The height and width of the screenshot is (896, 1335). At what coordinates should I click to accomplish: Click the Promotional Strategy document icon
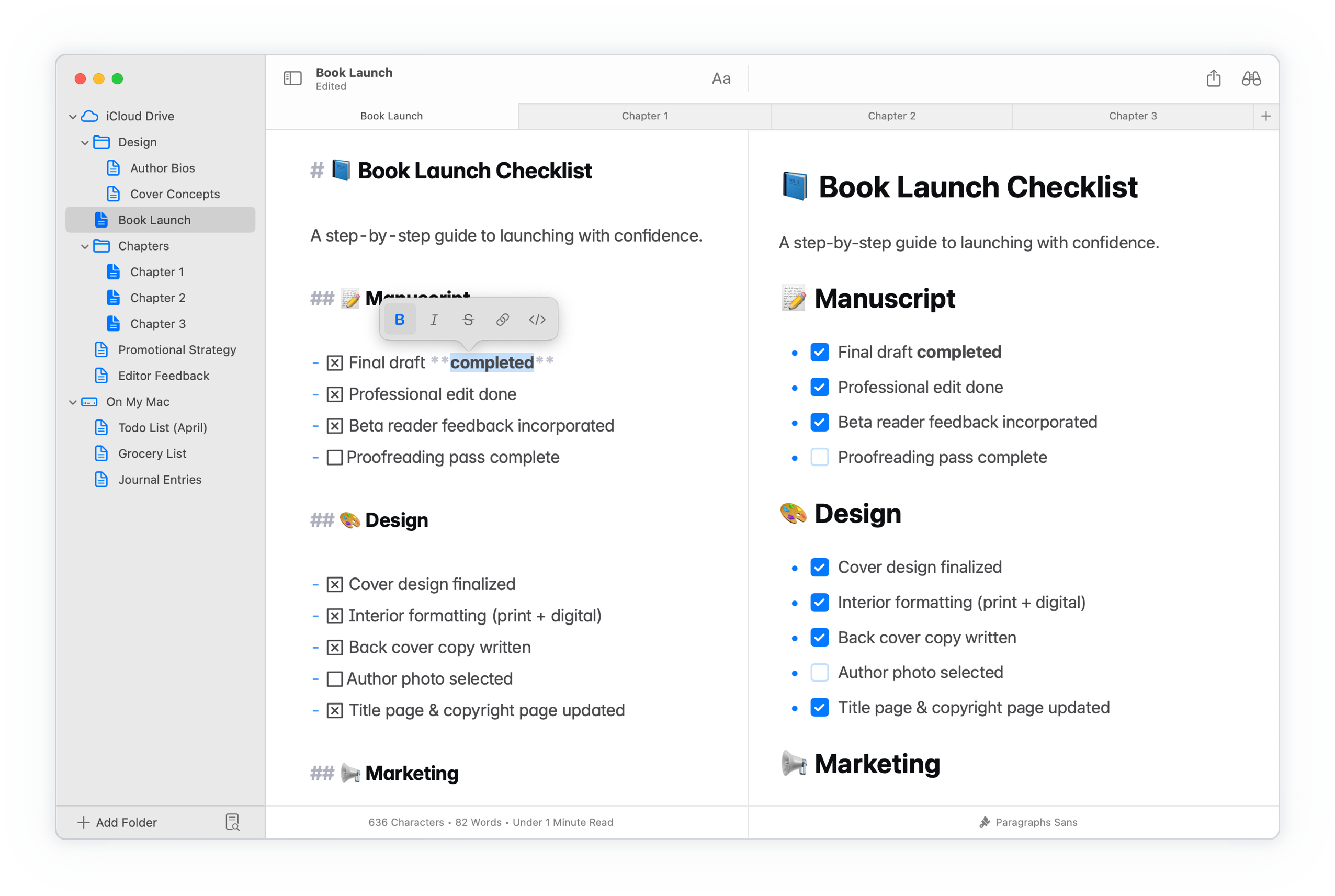[101, 350]
